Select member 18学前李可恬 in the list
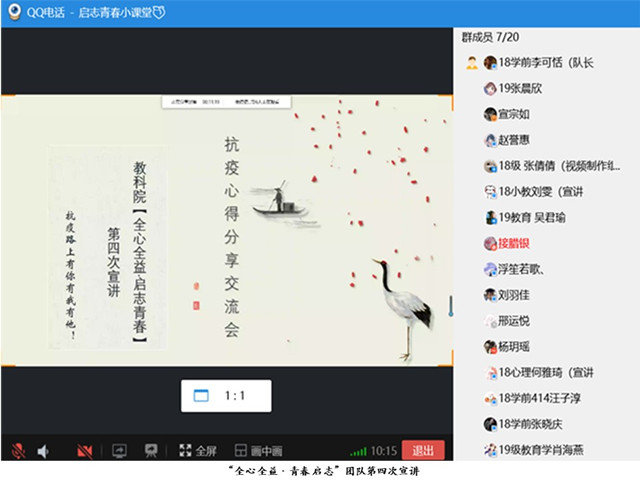 (545, 62)
